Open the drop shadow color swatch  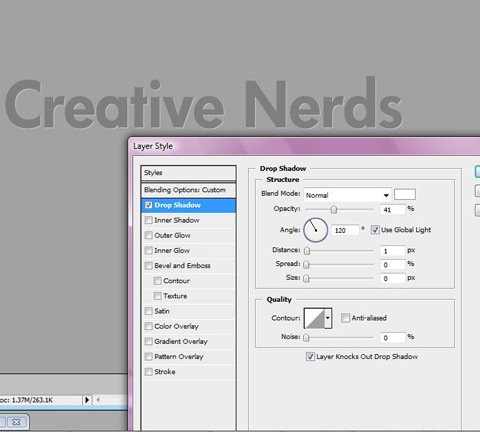[405, 194]
